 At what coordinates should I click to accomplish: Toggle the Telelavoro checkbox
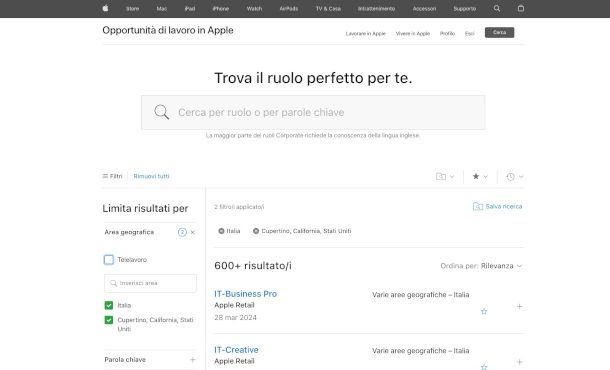[x=109, y=260]
